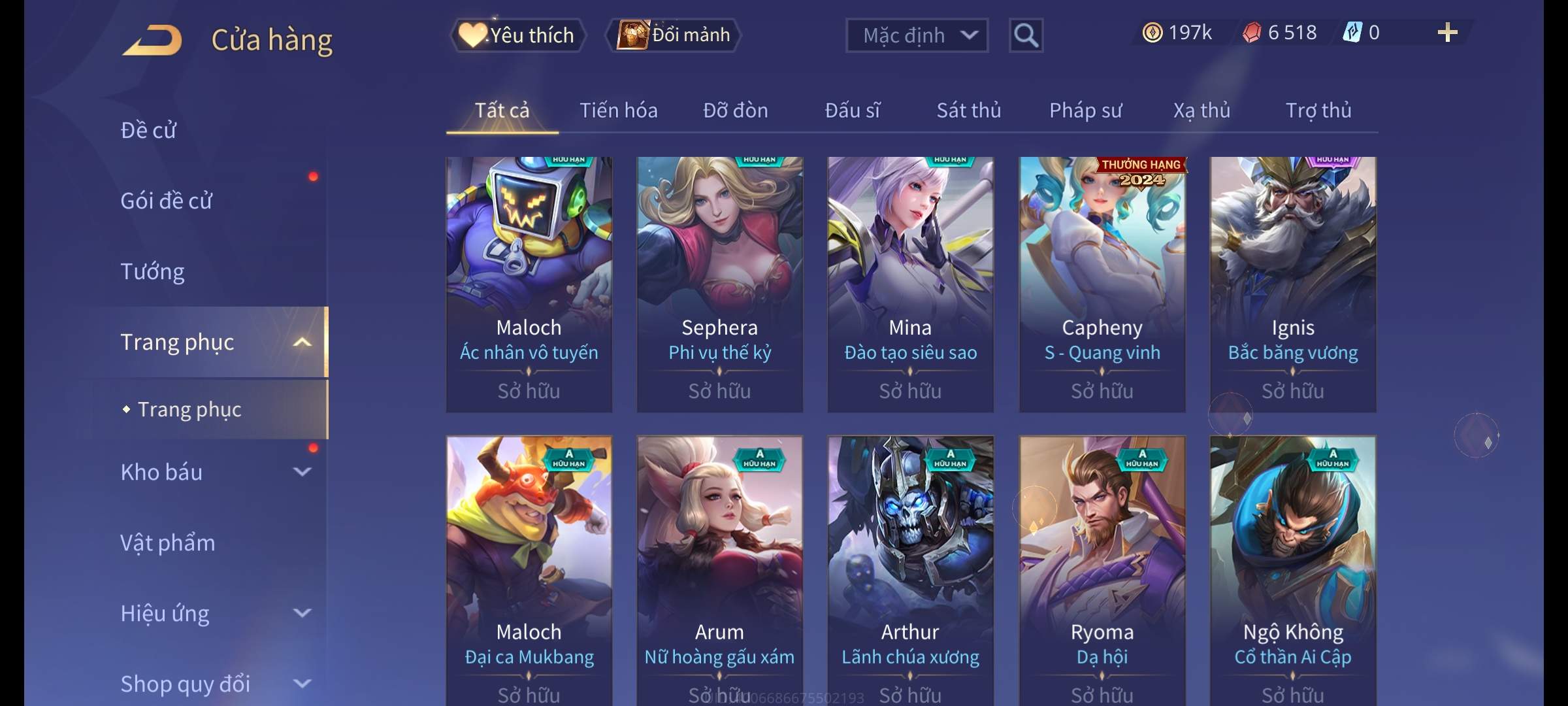Tap the blue ticket currency icon
This screenshot has width=1568, height=706.
pos(1352,33)
